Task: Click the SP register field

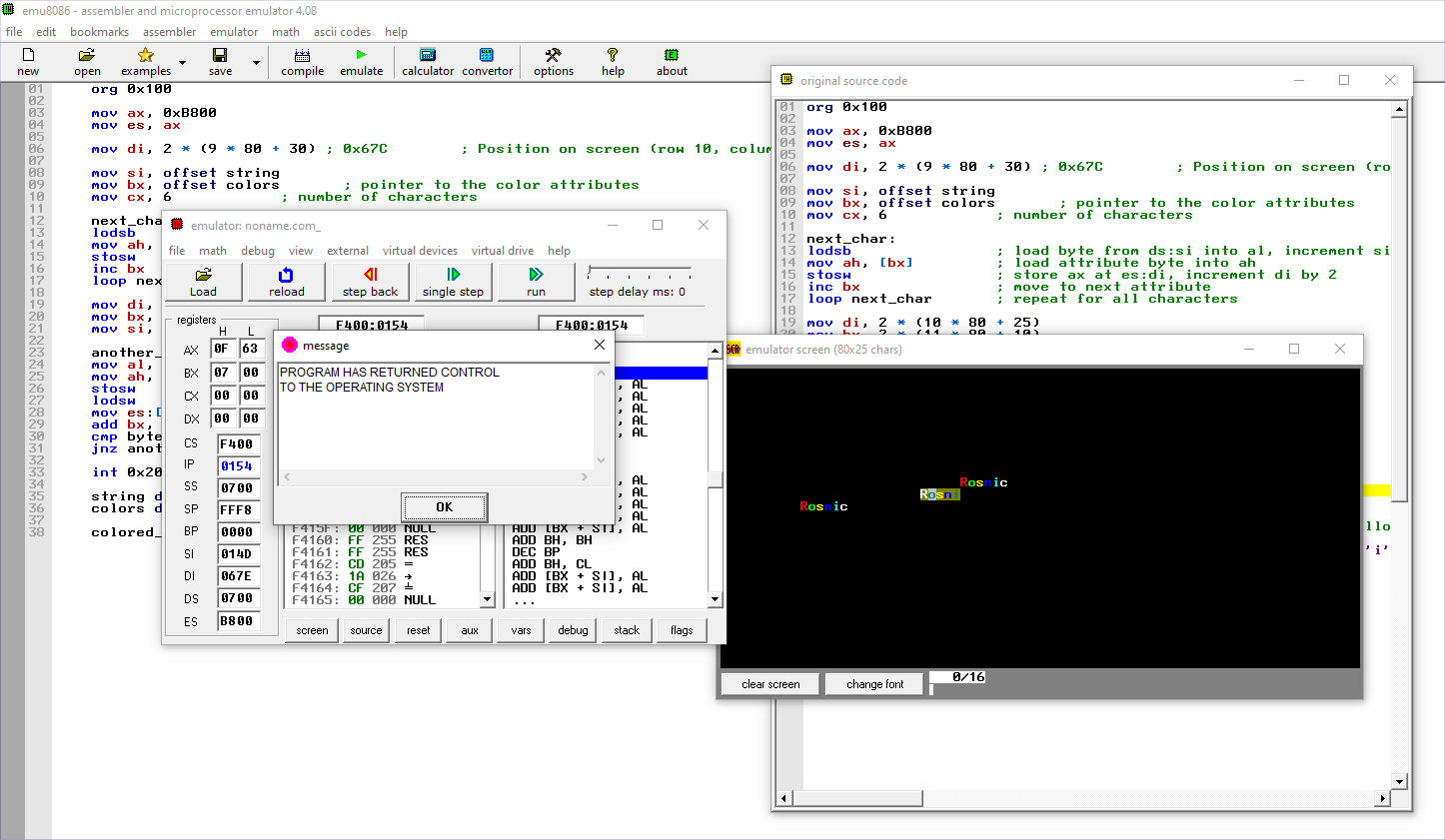Action: tap(238, 509)
